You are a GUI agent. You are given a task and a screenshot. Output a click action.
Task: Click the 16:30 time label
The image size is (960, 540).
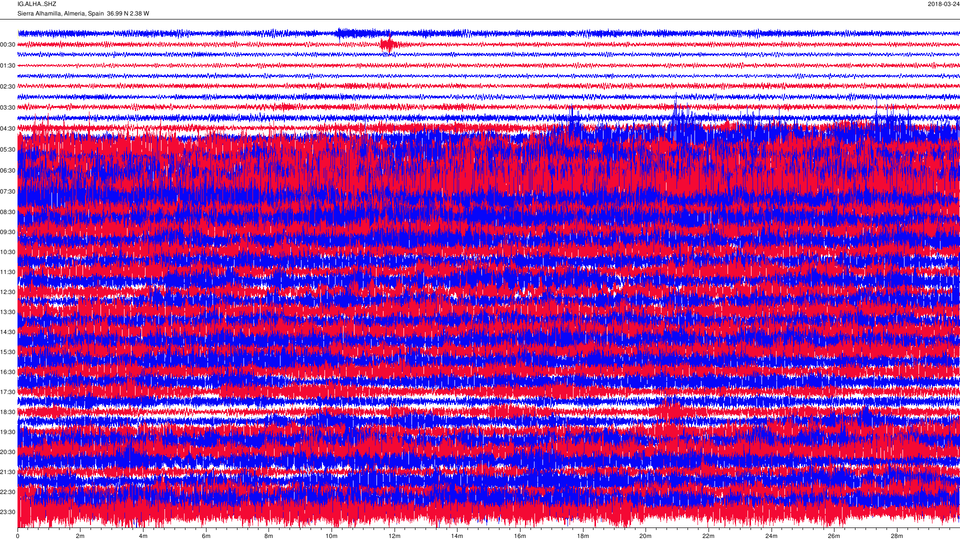(x=8, y=372)
